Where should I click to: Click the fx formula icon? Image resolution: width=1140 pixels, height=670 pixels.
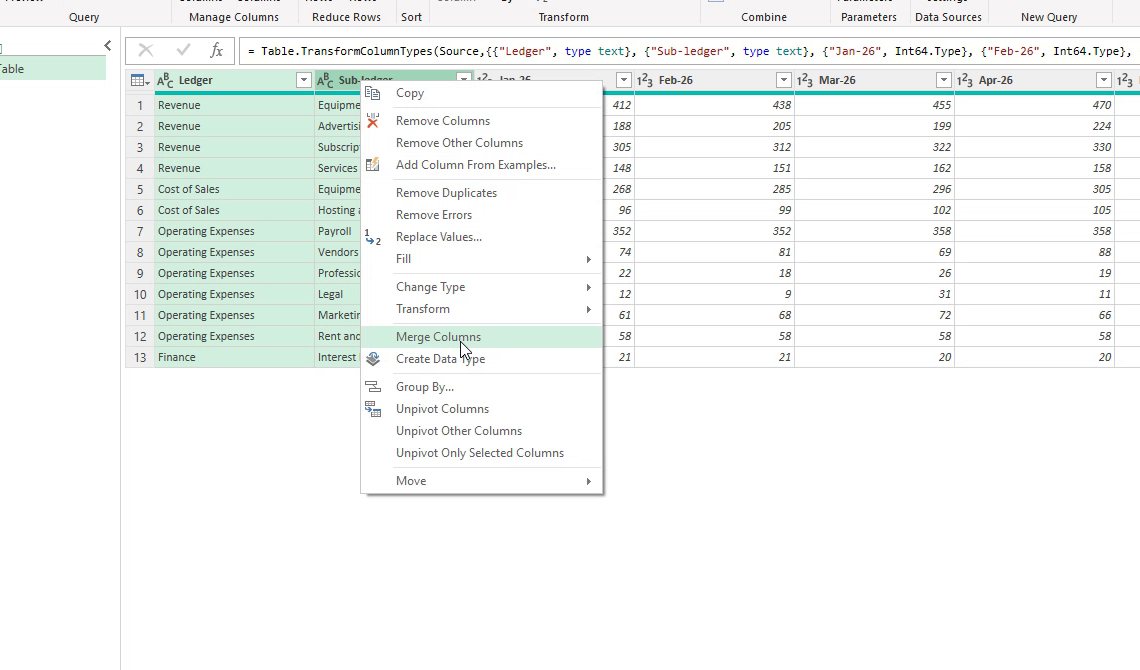click(216, 50)
